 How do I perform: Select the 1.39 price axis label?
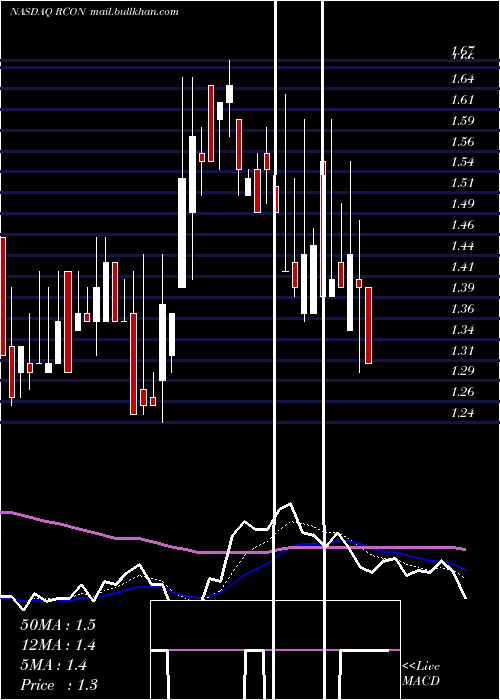point(462,287)
